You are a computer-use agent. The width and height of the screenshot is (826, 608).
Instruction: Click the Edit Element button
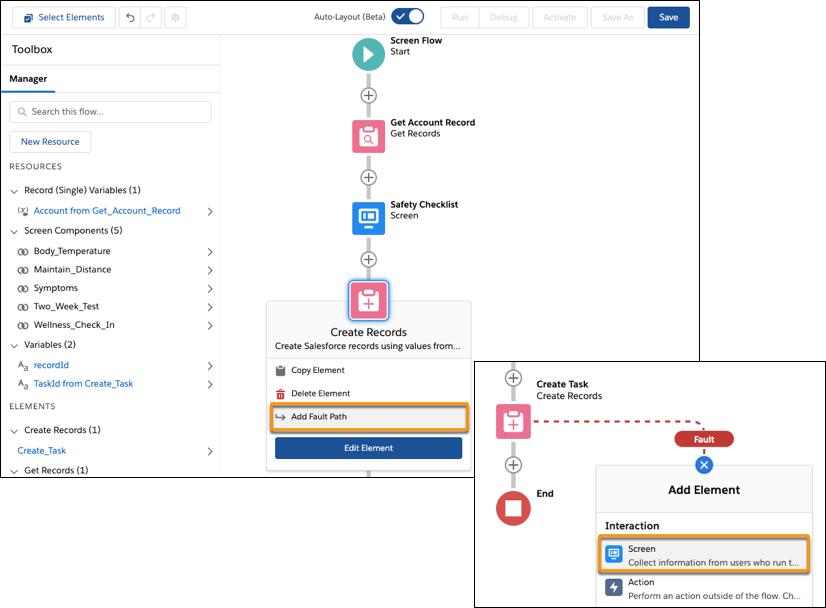pos(368,448)
